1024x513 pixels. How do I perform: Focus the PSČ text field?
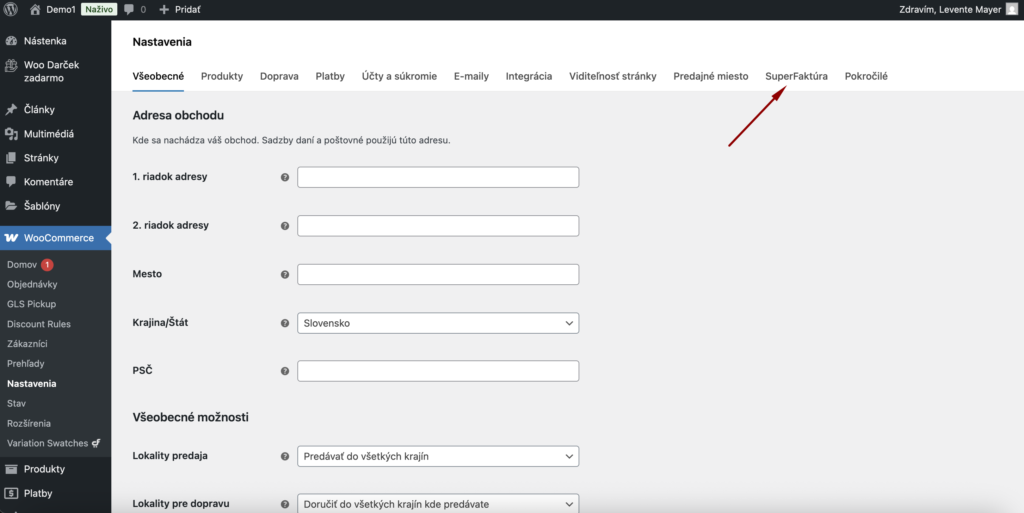[x=438, y=371]
